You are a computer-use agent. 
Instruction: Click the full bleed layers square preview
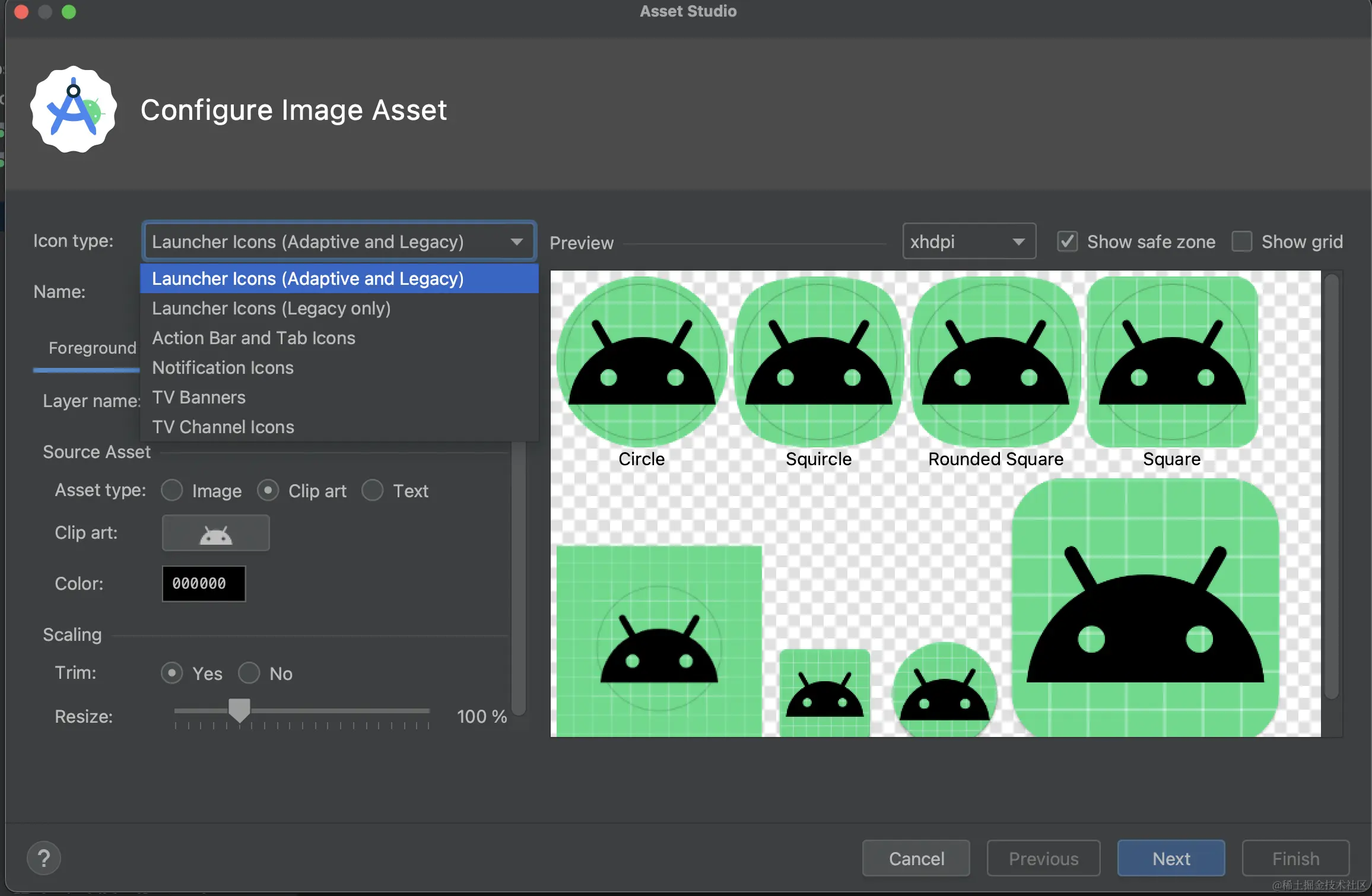click(659, 641)
